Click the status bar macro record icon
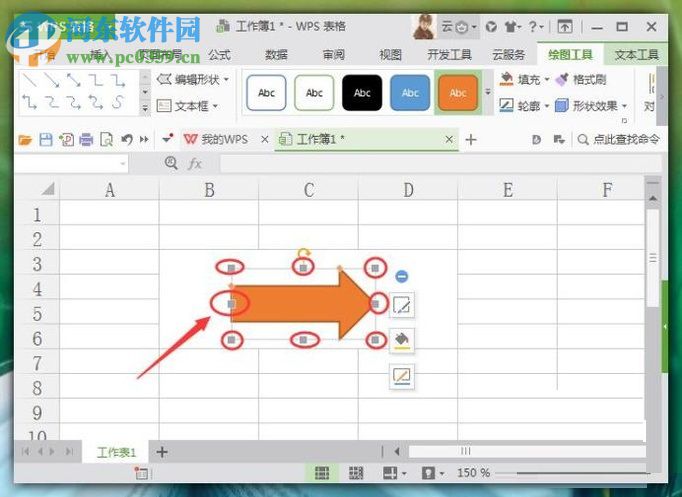The image size is (682, 497). click(x=141, y=473)
